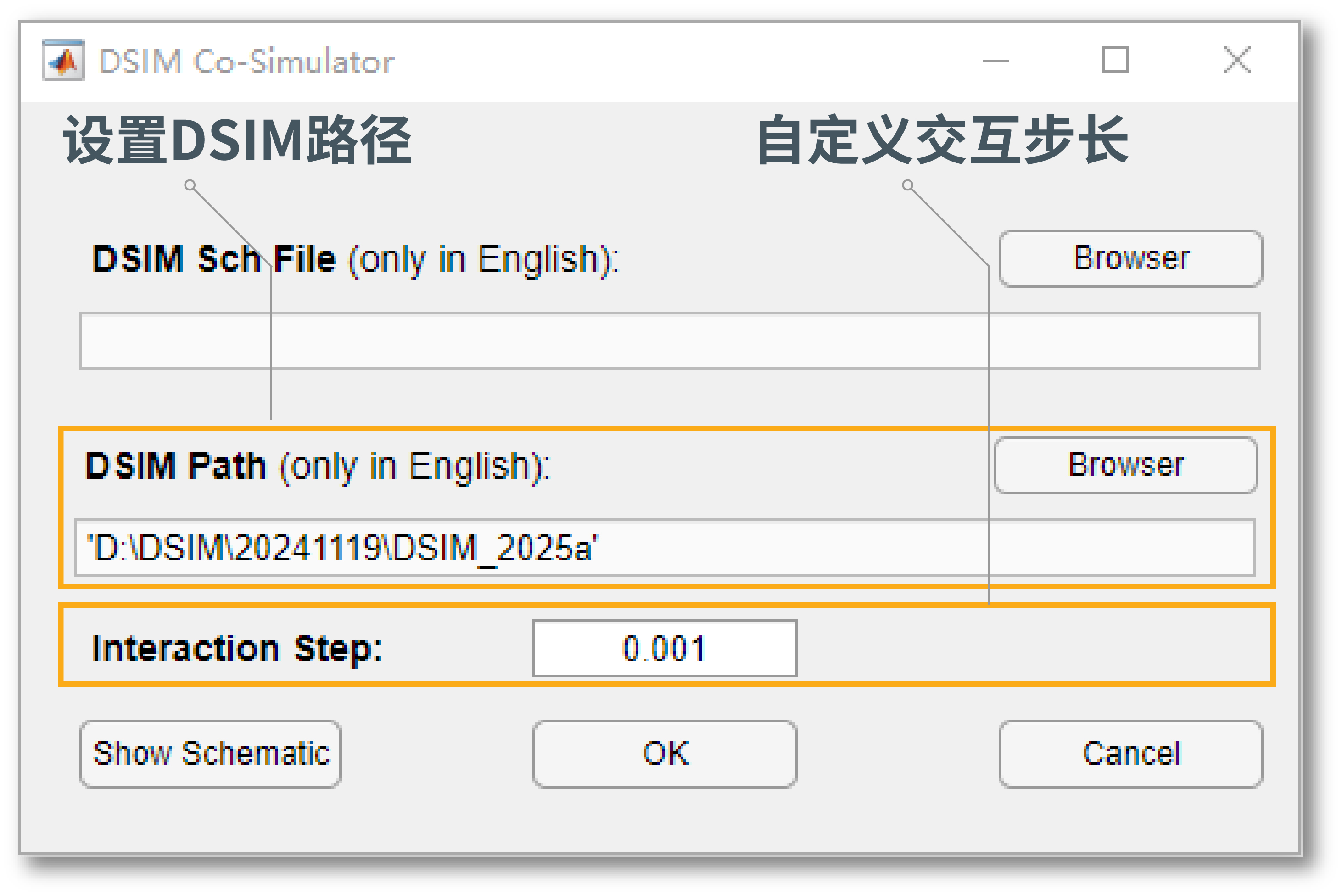Viewport: 1342px width, 896px height.
Task: Click the Interaction Step label
Action: [x=237, y=650]
